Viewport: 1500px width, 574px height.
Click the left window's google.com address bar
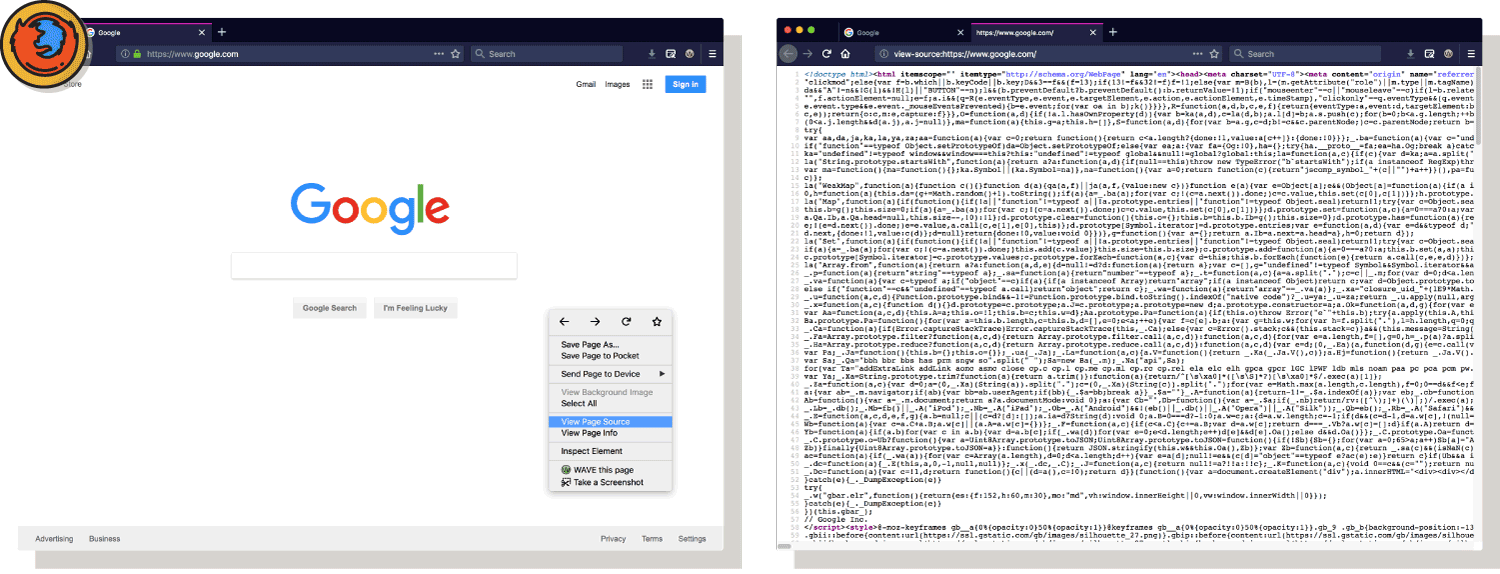point(290,54)
